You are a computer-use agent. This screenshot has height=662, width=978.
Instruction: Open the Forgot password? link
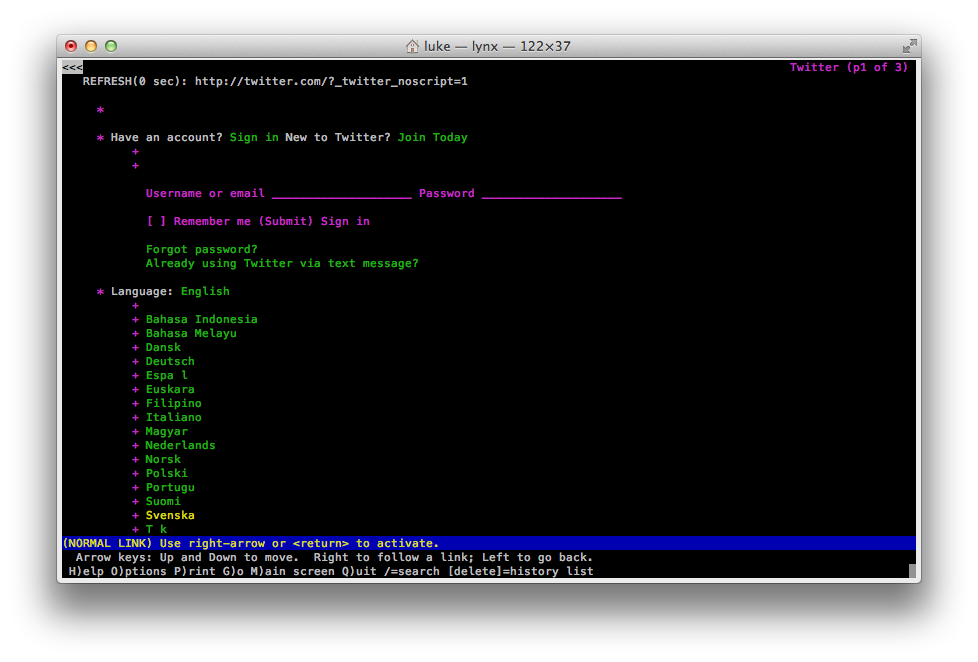pyautogui.click(x=201, y=250)
